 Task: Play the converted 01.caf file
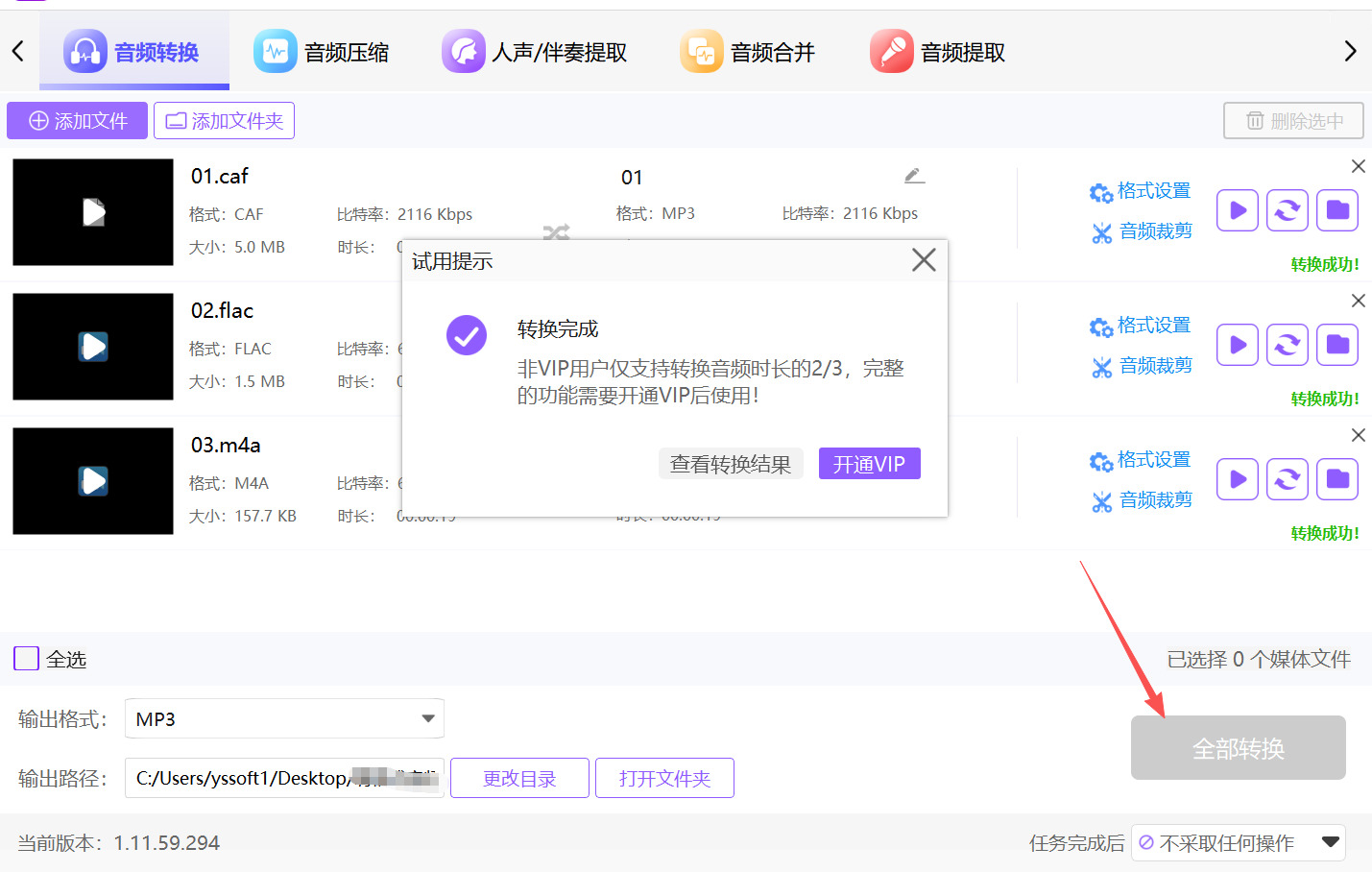(x=1238, y=210)
